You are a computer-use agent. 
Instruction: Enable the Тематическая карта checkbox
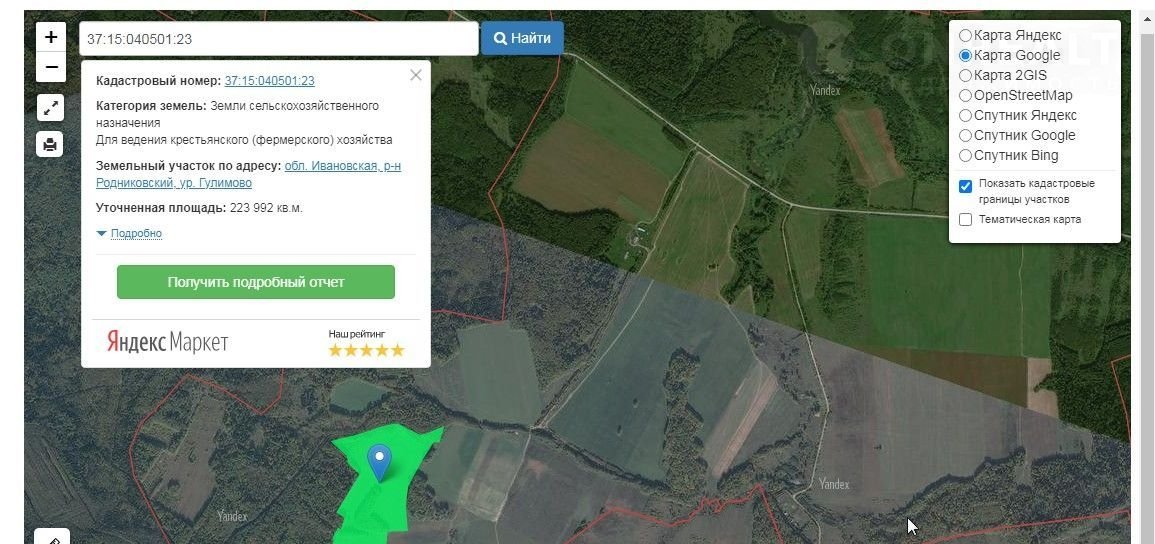tap(965, 220)
